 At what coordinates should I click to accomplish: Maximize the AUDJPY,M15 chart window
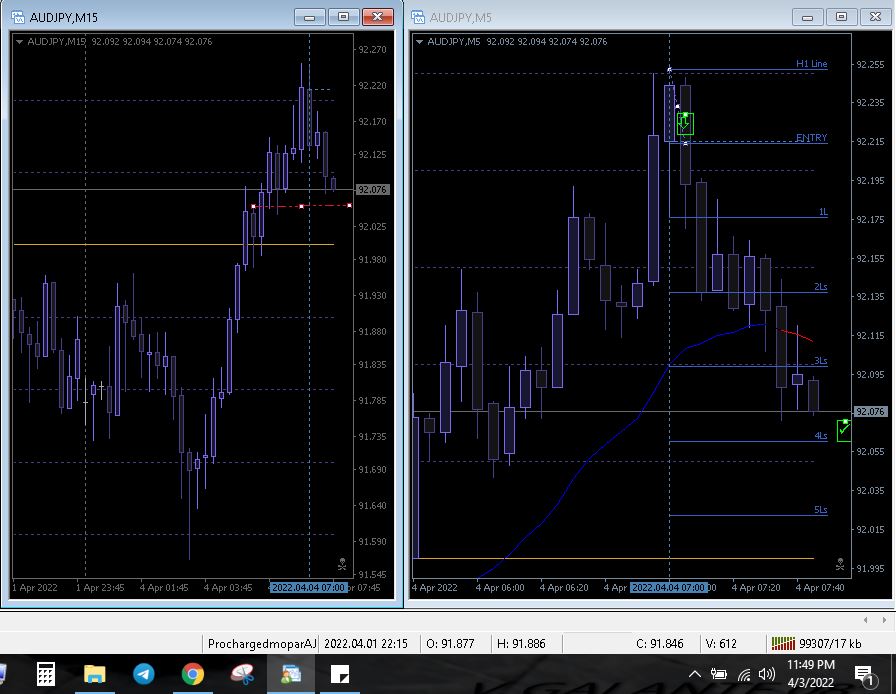click(343, 17)
